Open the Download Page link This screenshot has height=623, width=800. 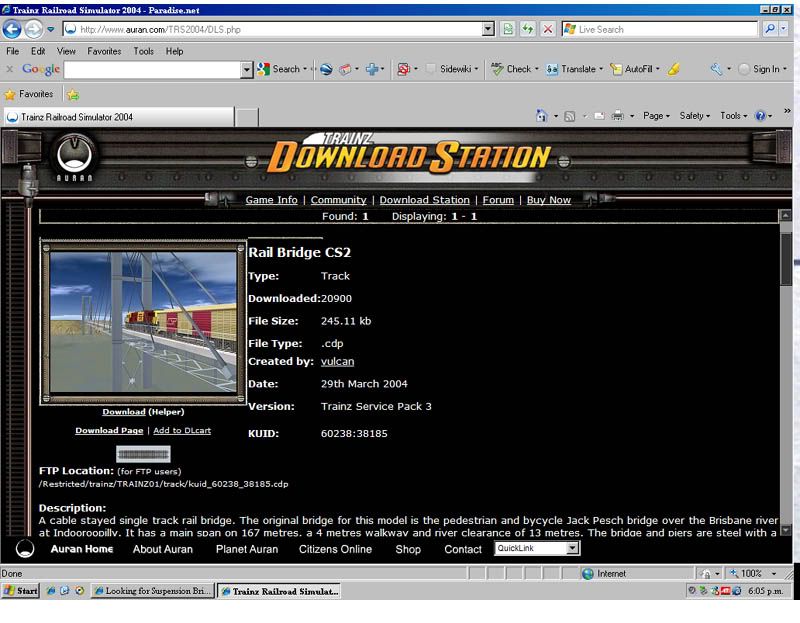click(x=109, y=431)
